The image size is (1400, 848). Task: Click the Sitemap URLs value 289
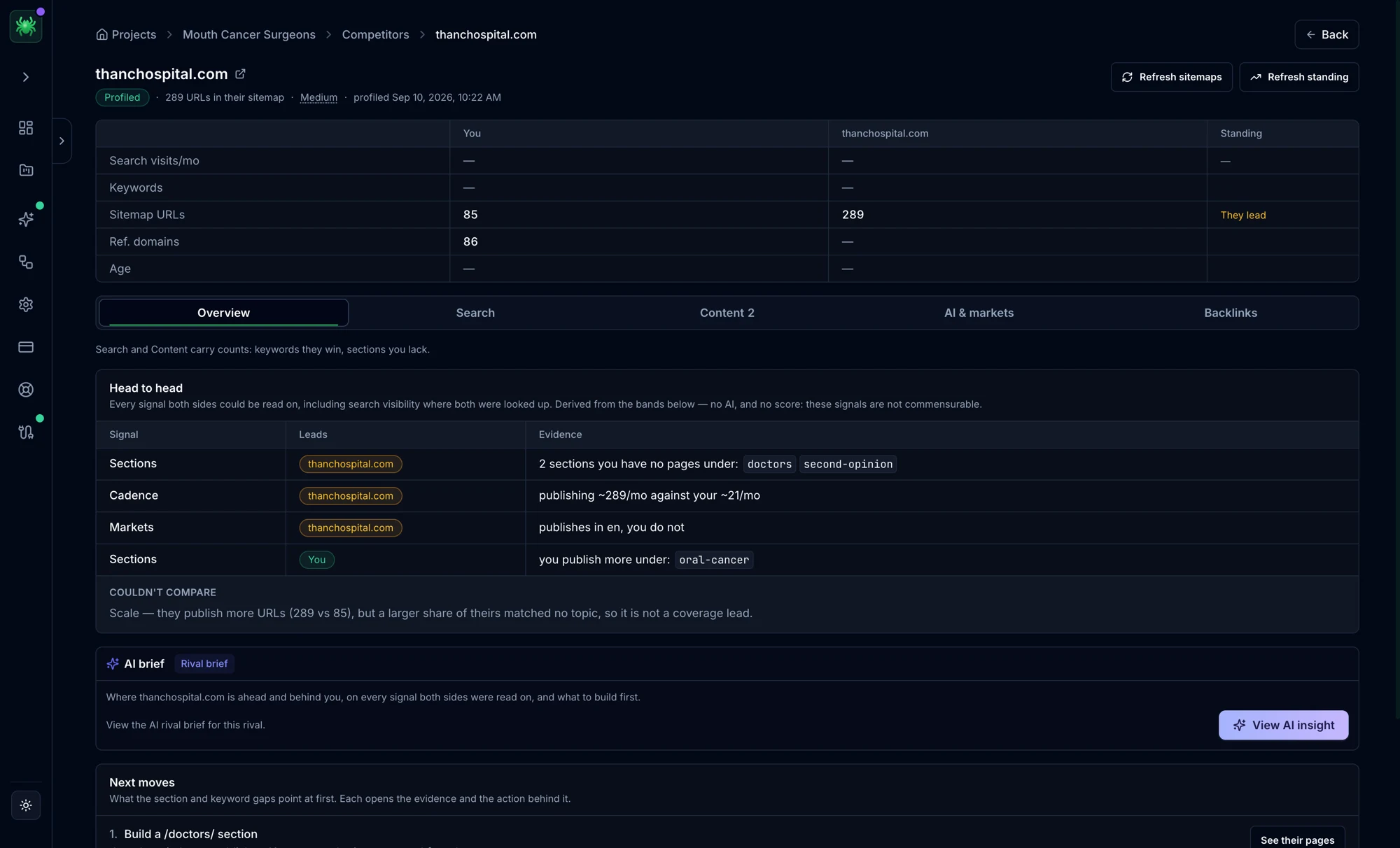tap(853, 215)
